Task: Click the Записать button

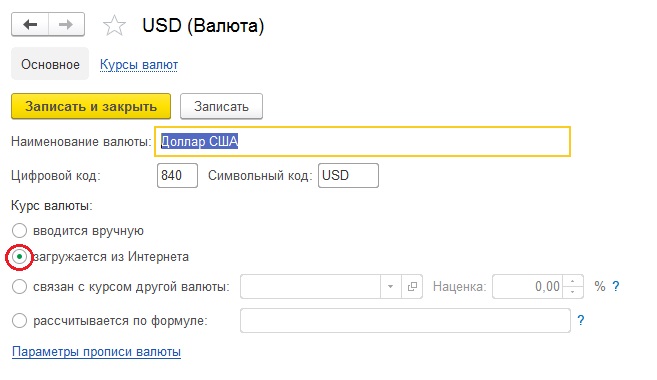Action: [x=221, y=106]
